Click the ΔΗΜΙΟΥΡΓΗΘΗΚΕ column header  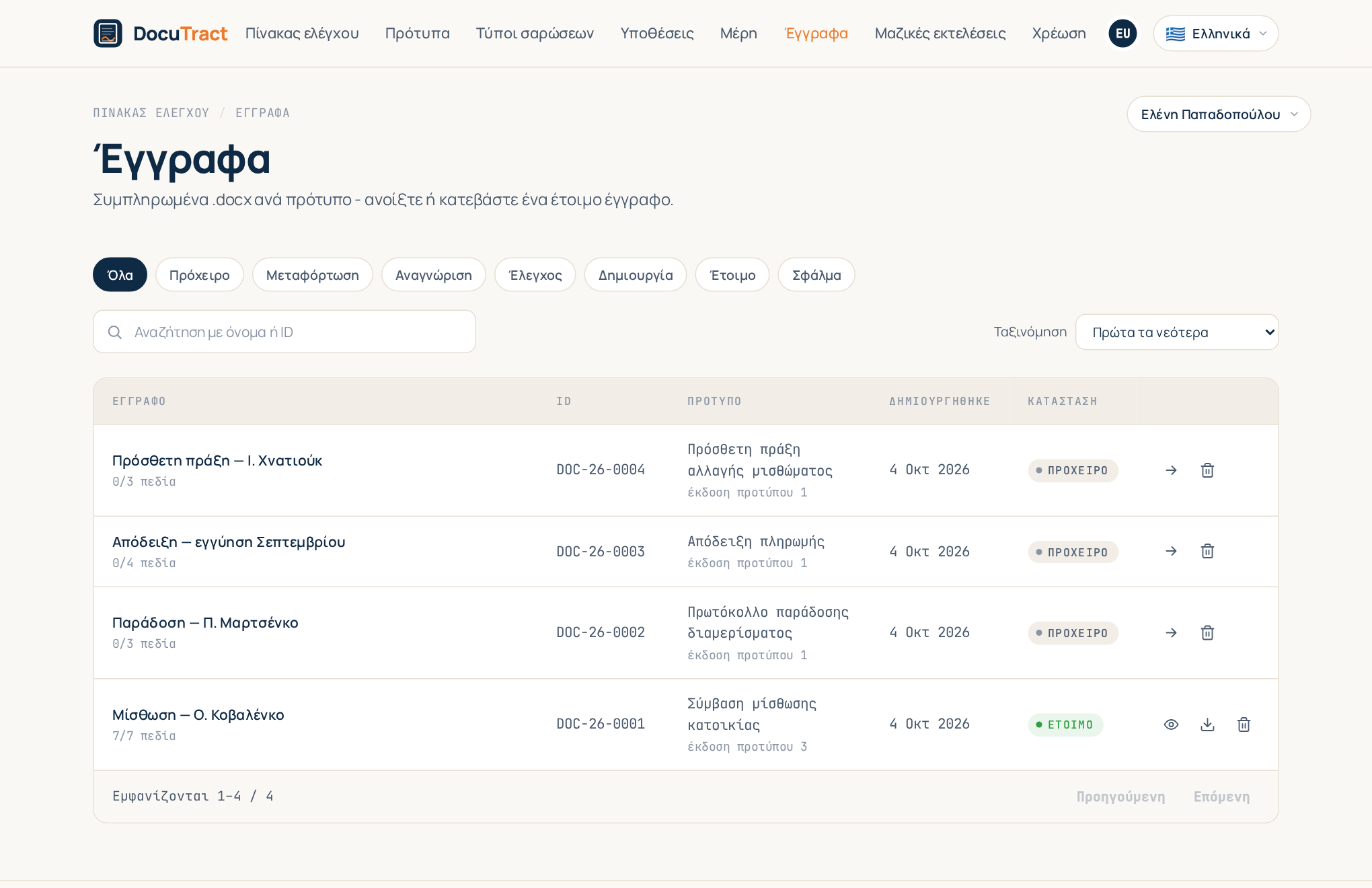tap(940, 401)
